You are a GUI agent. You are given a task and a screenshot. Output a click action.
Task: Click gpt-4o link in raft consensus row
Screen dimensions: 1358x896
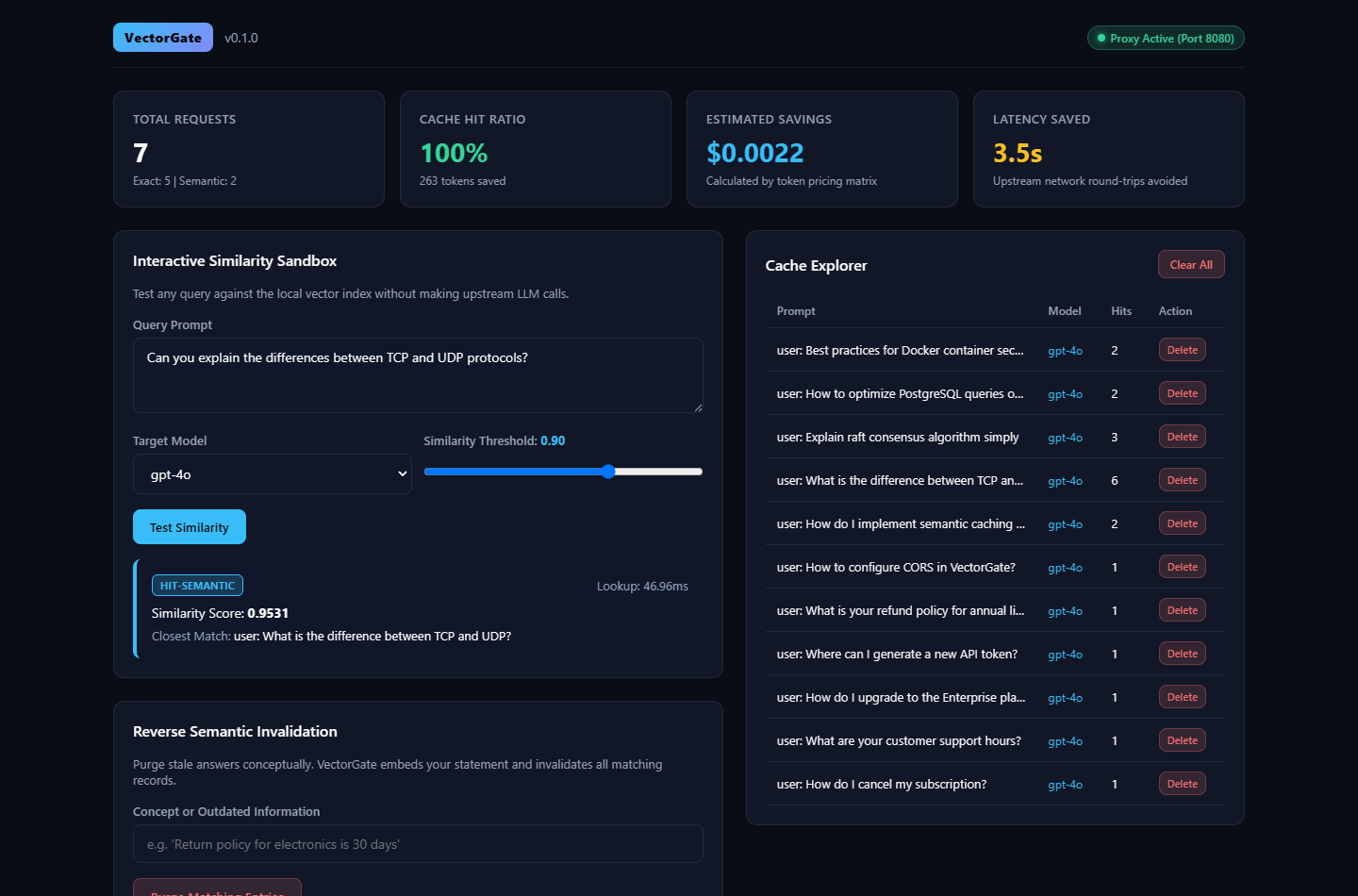point(1065,438)
